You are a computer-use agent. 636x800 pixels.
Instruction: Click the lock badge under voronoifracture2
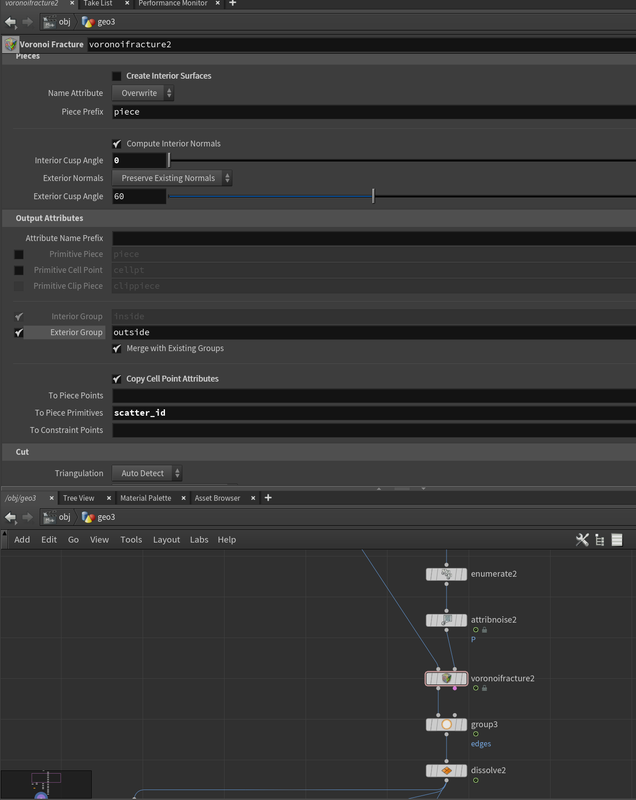485,688
